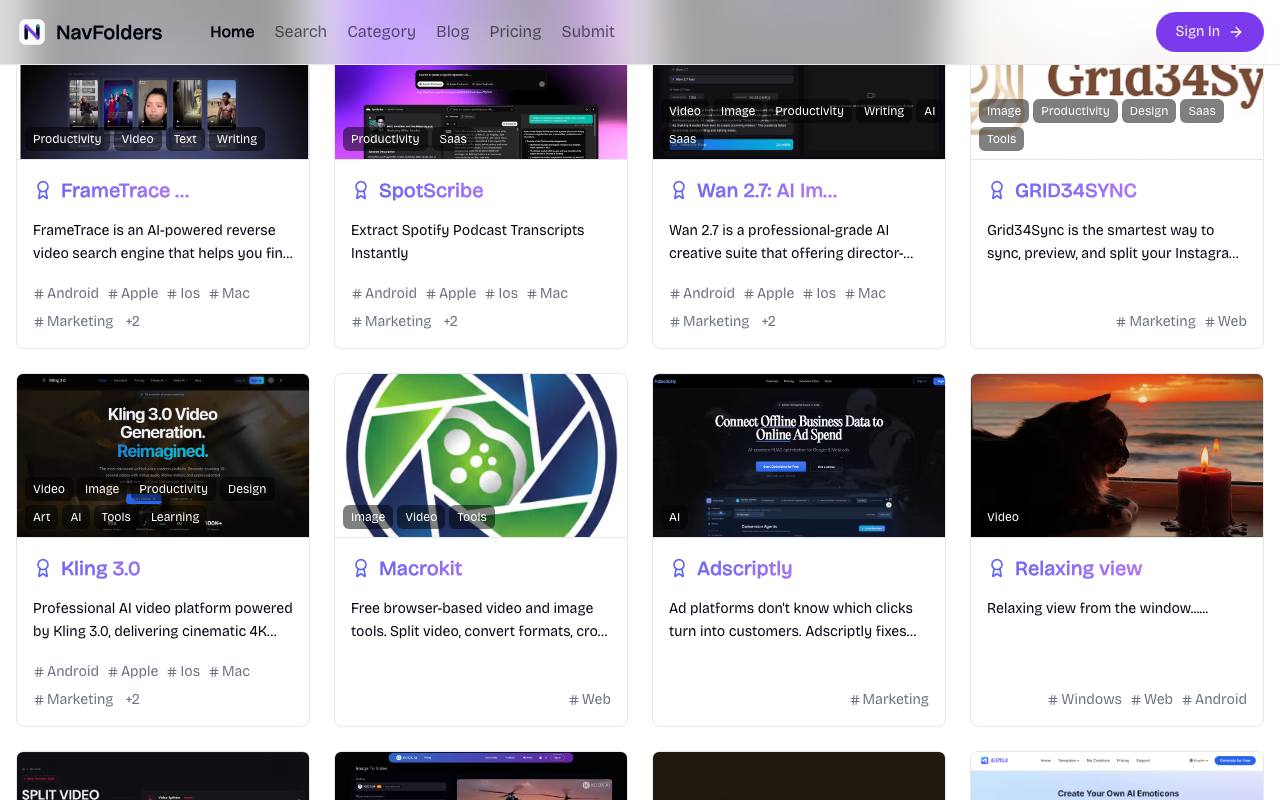Go to the Search page

[301, 32]
